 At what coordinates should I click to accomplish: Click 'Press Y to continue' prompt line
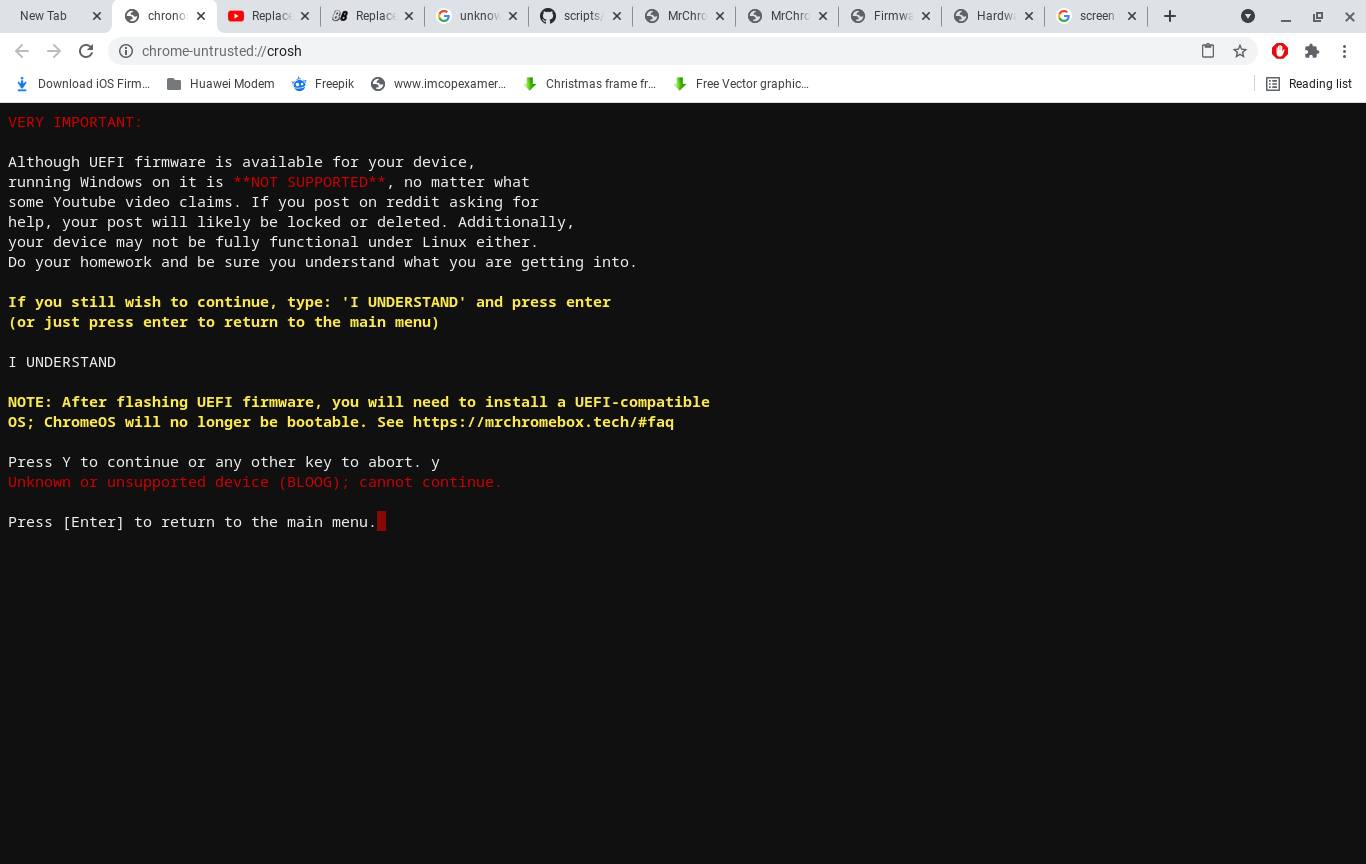[x=224, y=462]
